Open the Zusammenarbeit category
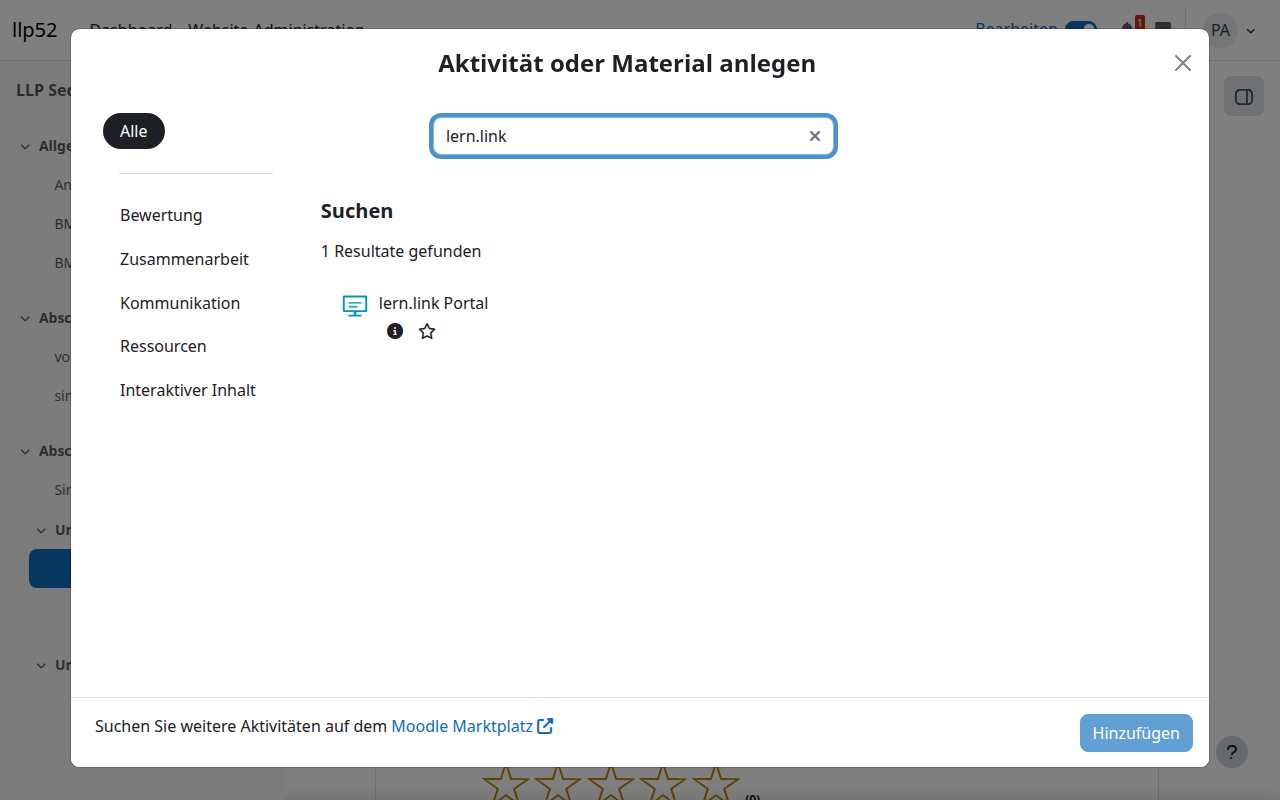This screenshot has height=800, width=1280. click(x=184, y=259)
